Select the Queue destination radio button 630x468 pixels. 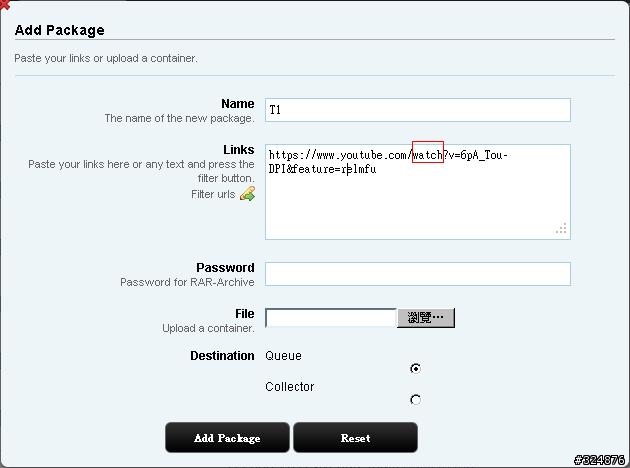coord(415,368)
